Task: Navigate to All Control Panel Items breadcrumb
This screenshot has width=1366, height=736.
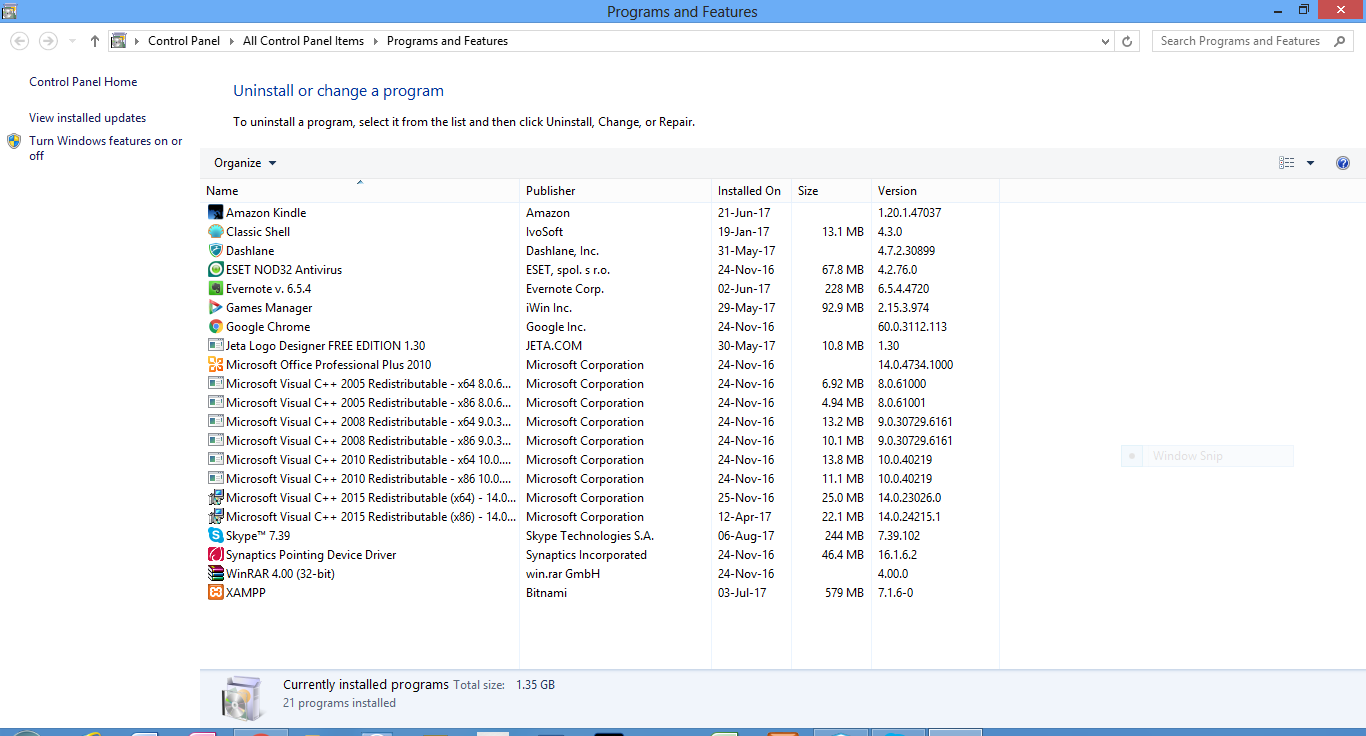Action: tap(304, 41)
